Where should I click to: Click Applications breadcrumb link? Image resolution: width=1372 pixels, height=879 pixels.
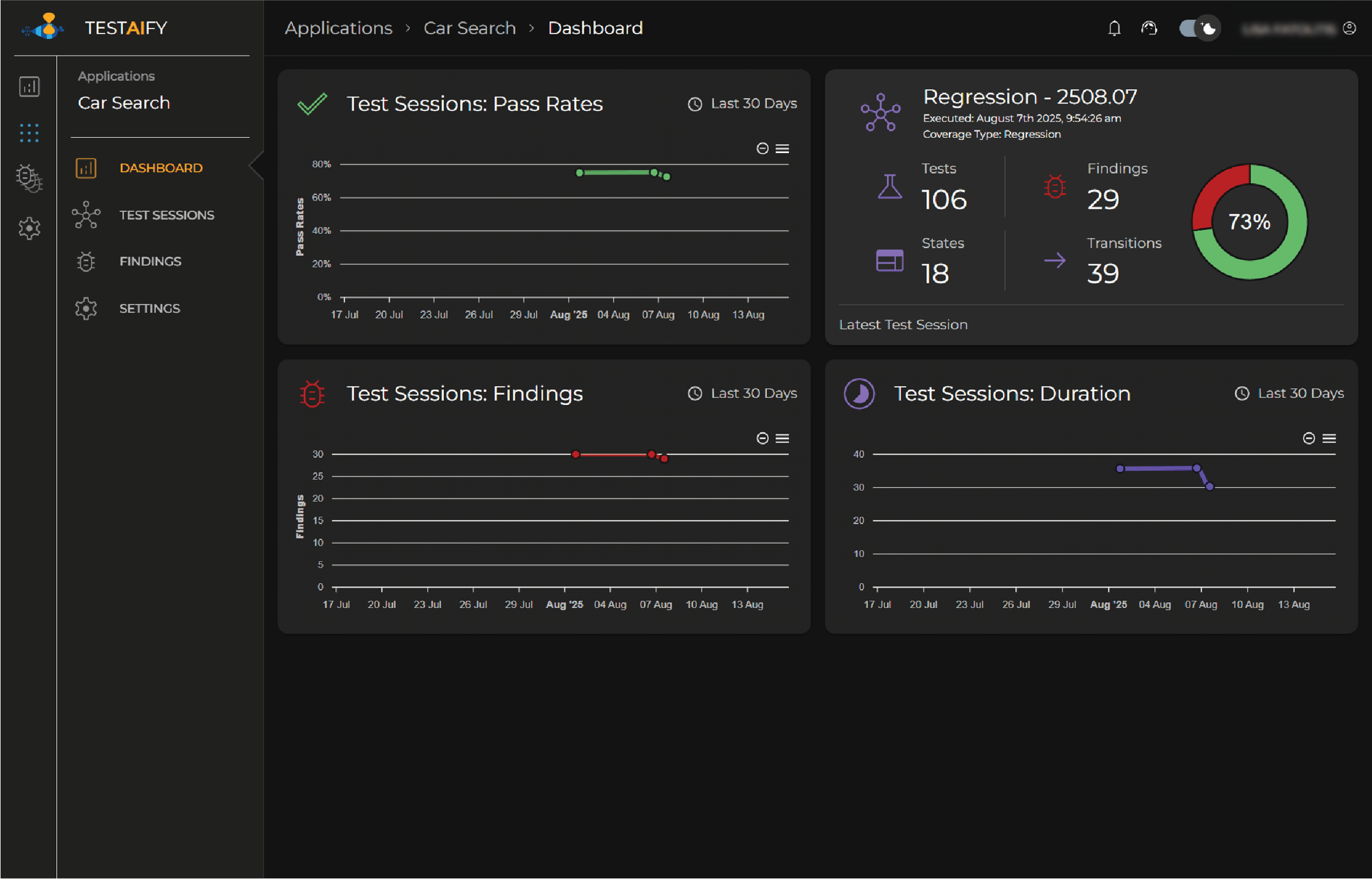tap(338, 28)
